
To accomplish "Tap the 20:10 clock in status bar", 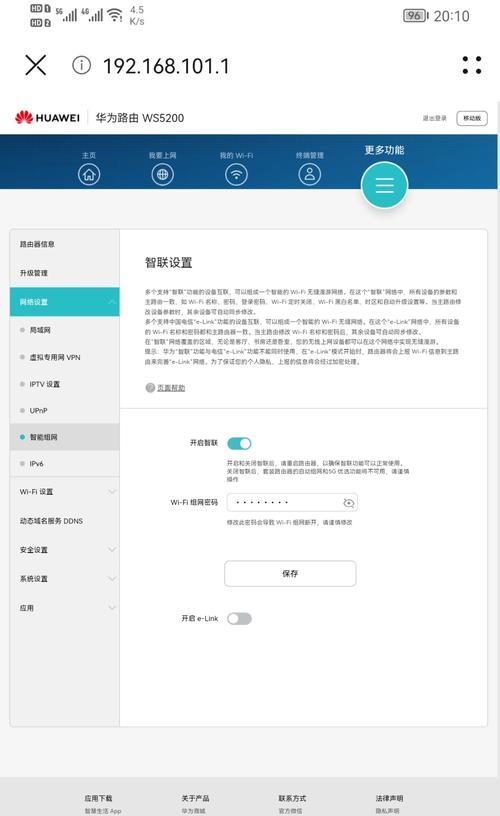I will tap(452, 16).
